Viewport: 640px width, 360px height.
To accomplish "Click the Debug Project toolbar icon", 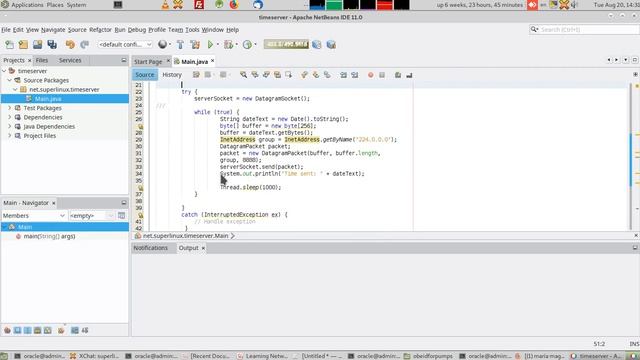I will pyautogui.click(x=228, y=44).
